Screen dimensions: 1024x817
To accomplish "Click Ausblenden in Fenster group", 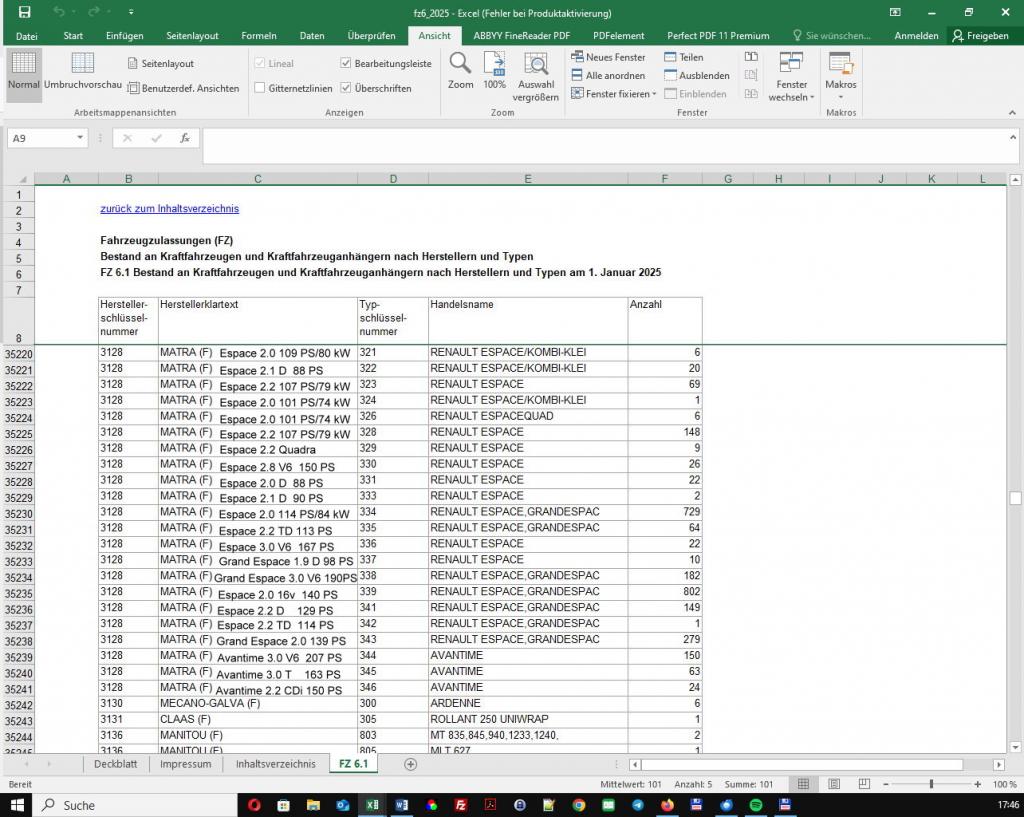I will point(697,75).
